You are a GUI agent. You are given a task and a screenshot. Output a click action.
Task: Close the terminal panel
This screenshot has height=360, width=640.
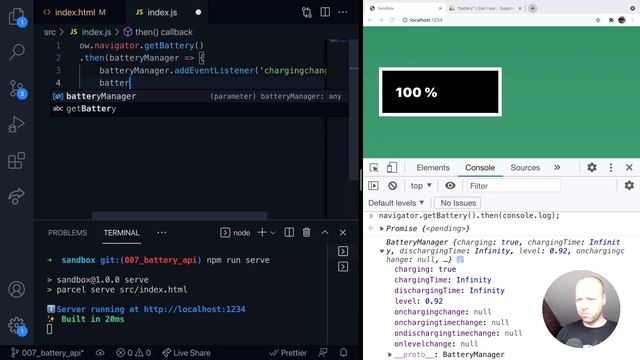pos(343,233)
